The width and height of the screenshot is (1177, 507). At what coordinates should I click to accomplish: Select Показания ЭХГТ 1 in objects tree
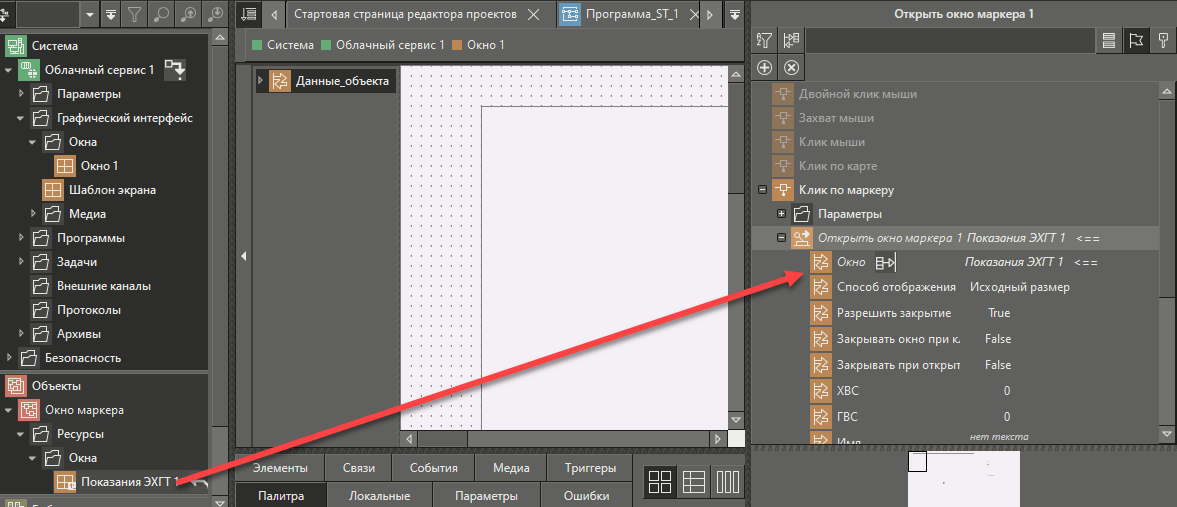(129, 482)
